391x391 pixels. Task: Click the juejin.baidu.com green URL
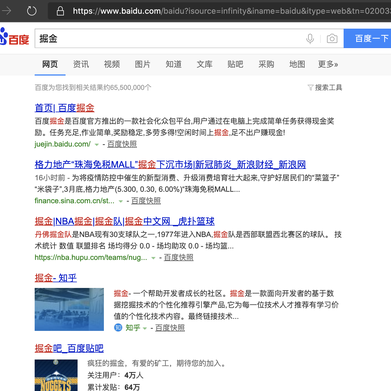click(62, 144)
